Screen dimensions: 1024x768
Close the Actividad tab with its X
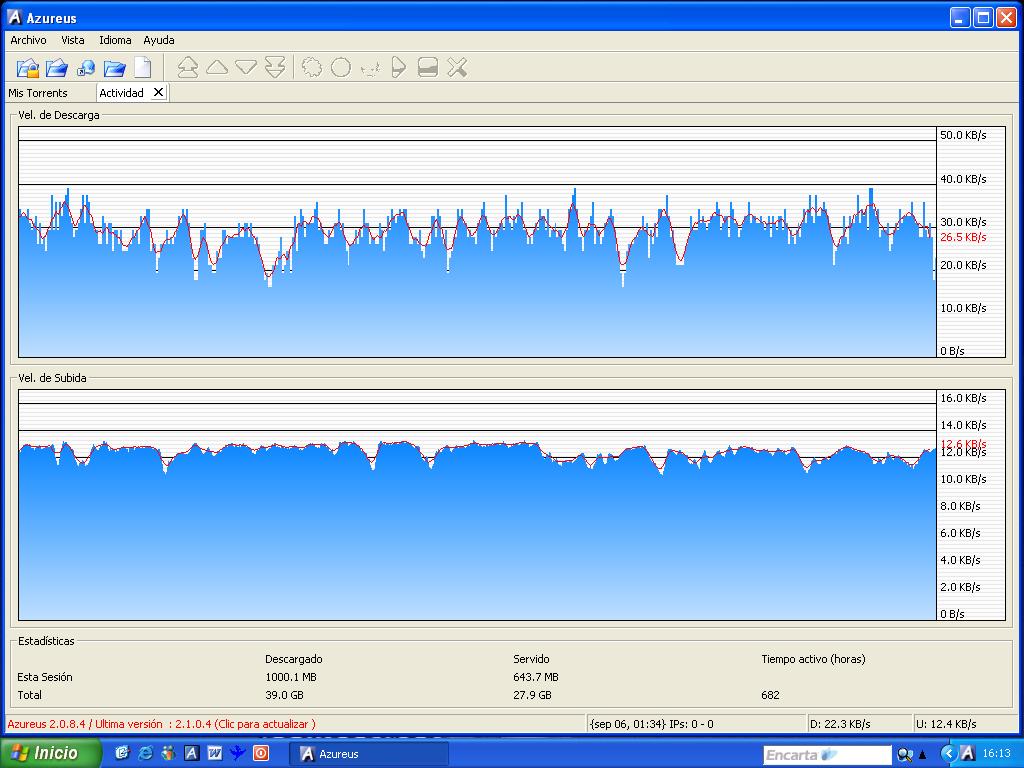[158, 93]
